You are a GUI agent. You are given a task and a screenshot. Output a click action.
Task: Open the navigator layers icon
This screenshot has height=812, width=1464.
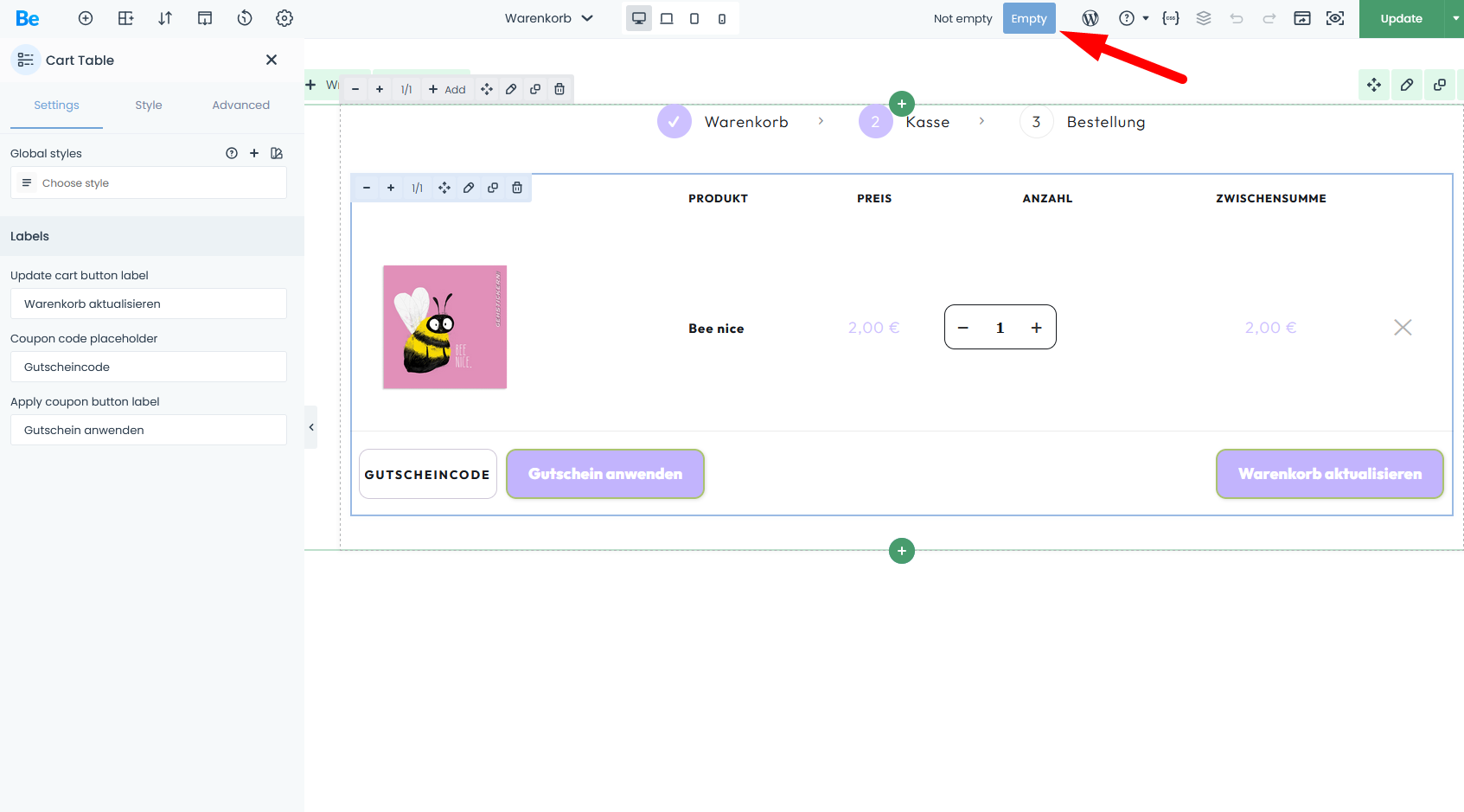1203,18
